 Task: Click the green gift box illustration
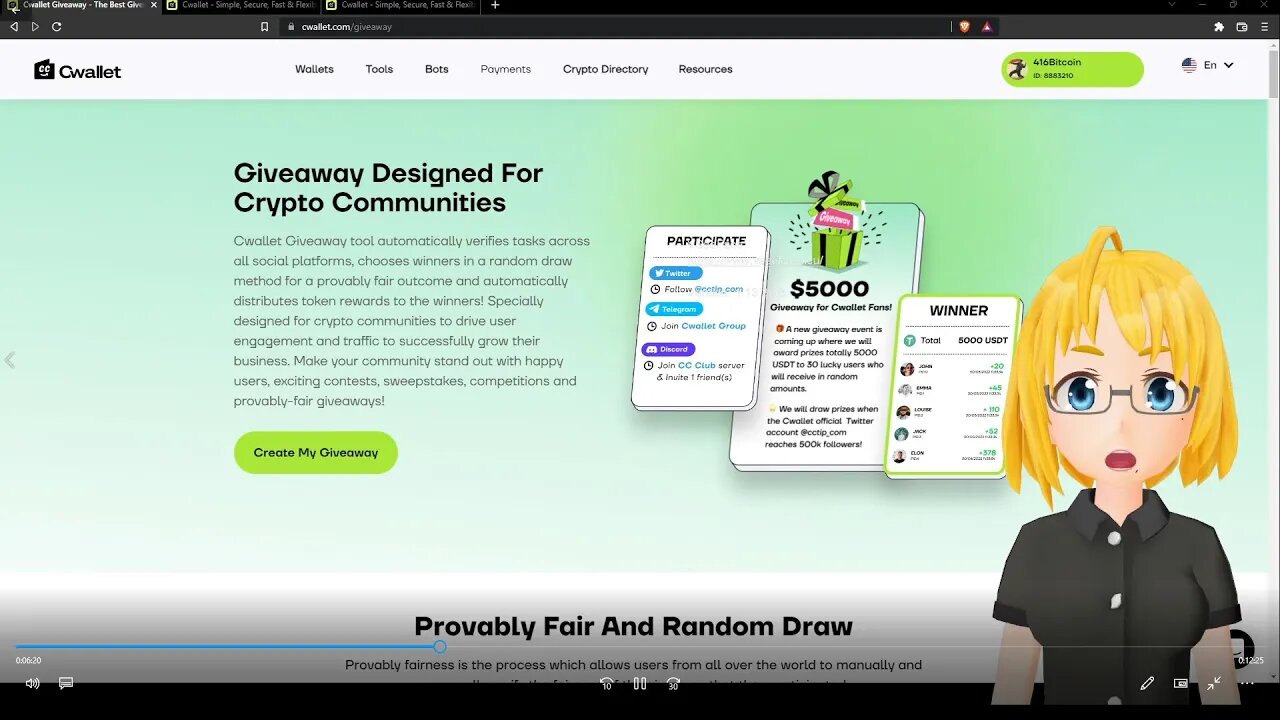[x=835, y=222]
